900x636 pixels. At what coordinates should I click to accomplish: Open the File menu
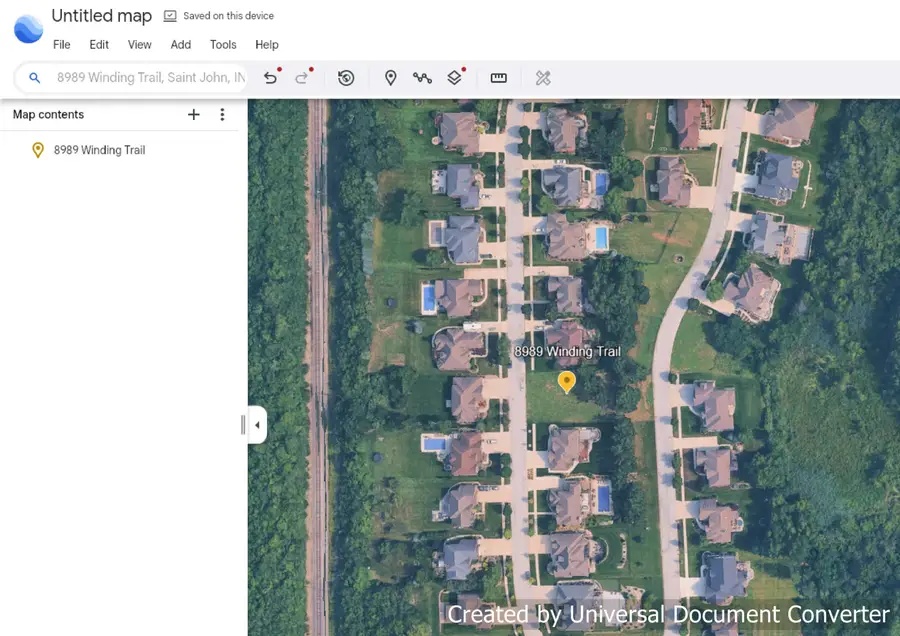click(62, 44)
